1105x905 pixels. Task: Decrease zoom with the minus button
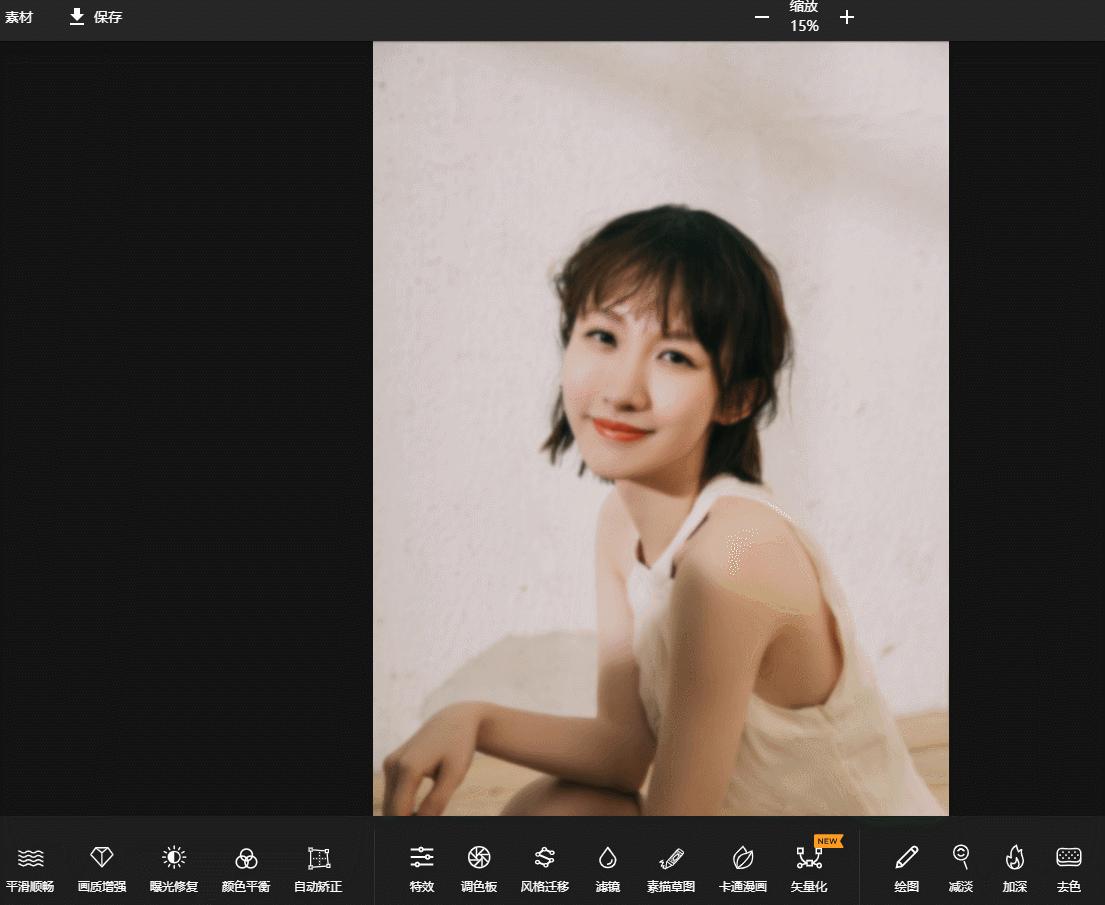(762, 17)
